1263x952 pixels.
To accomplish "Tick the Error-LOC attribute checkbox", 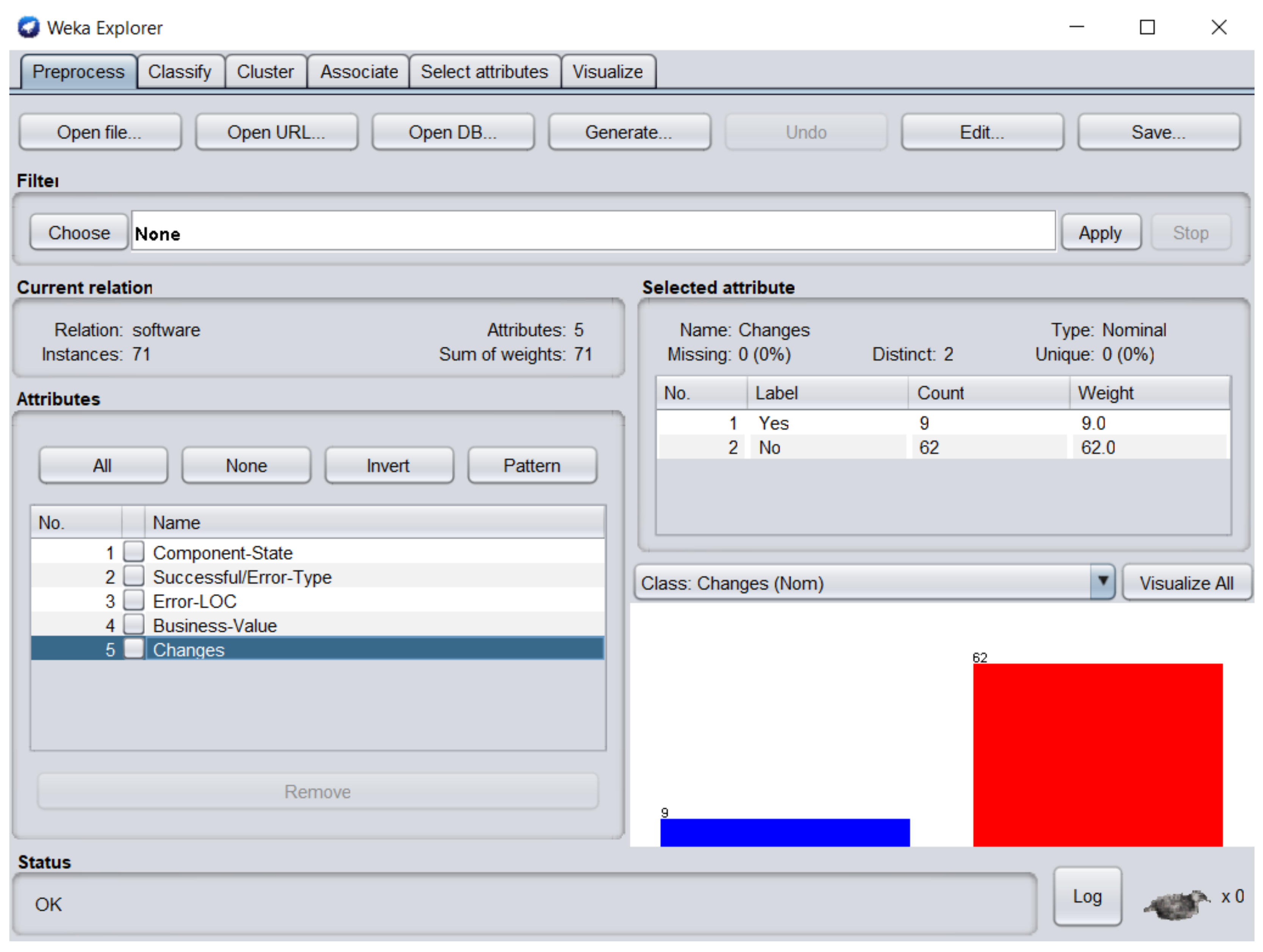I will pos(134,600).
